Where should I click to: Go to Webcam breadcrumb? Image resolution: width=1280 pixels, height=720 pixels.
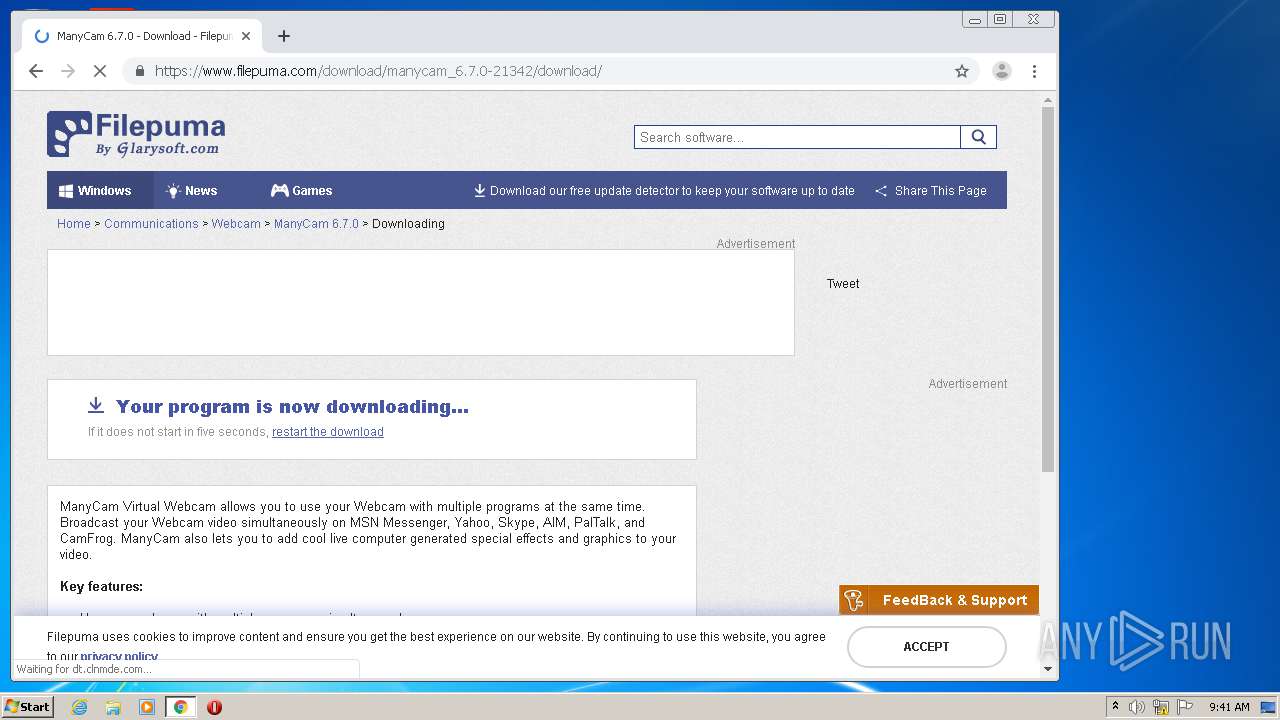(x=236, y=224)
